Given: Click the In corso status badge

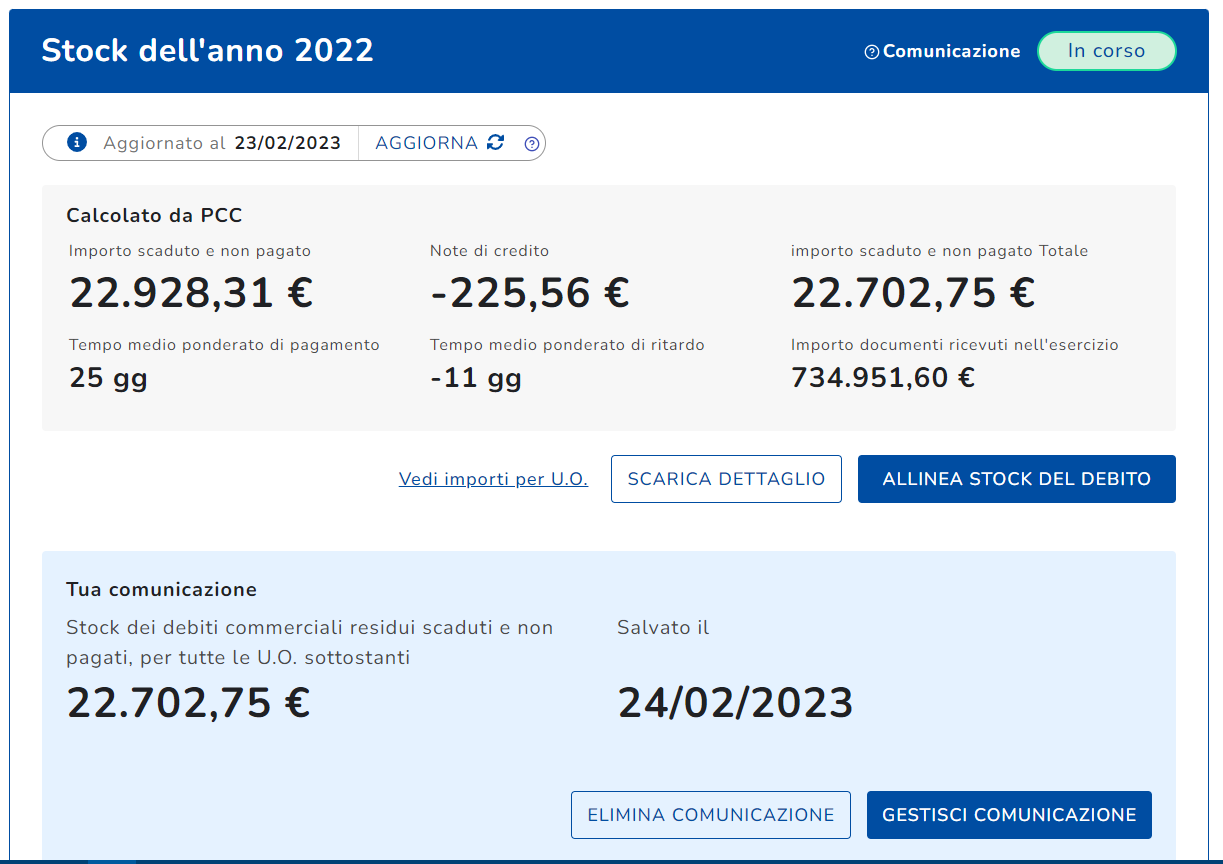Looking at the screenshot, I should pos(1106,51).
